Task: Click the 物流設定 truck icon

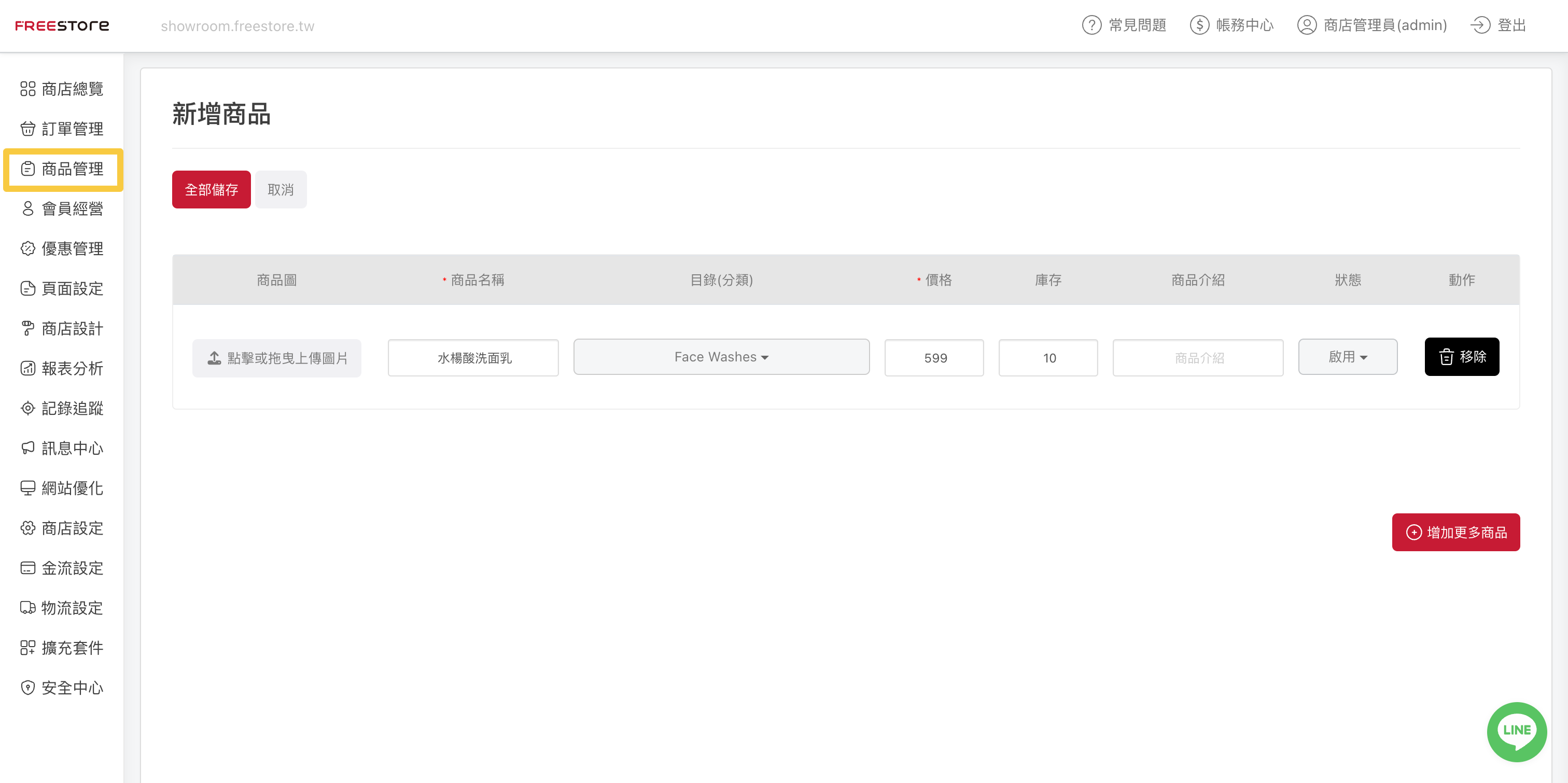Action: click(27, 608)
